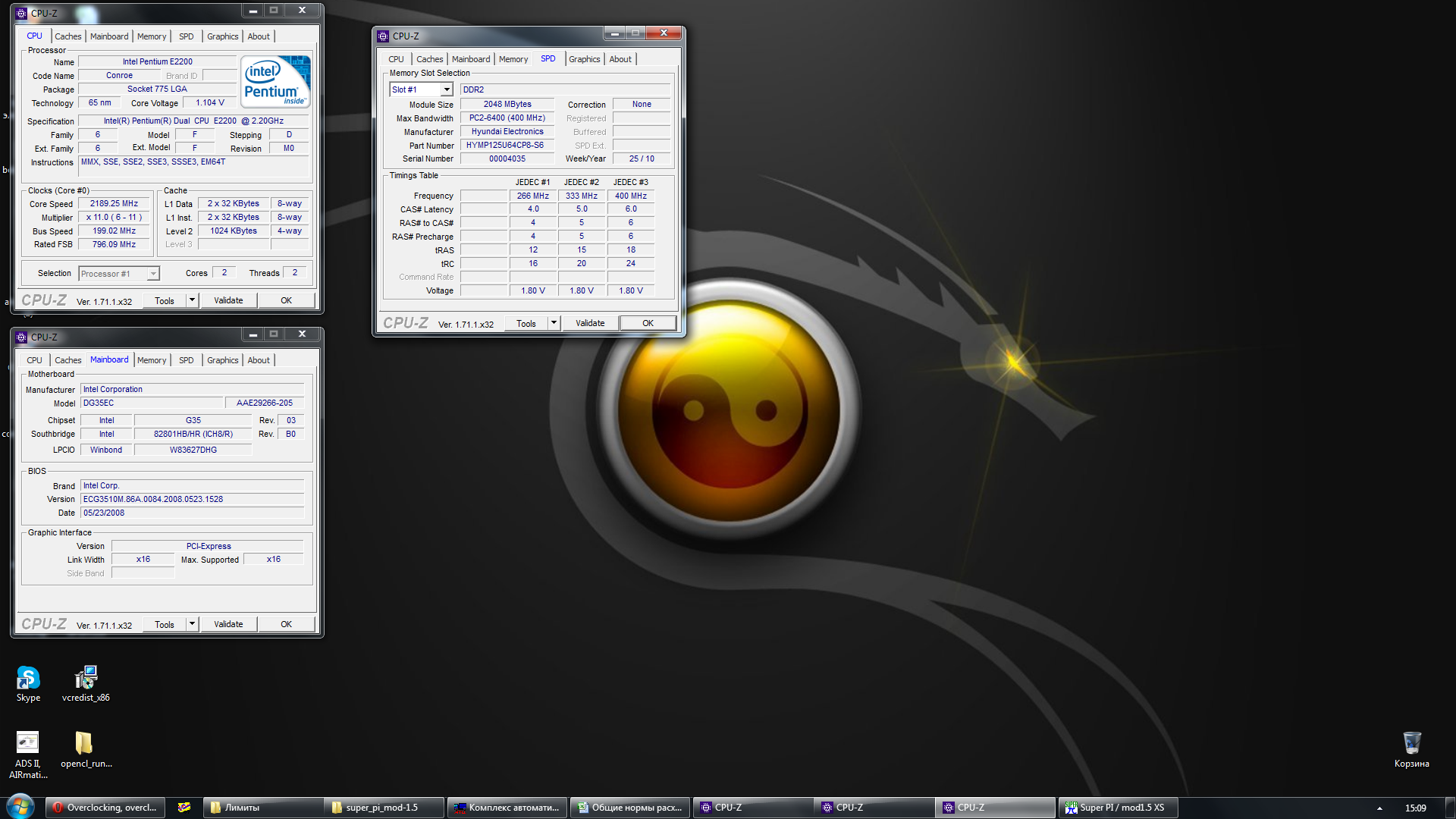Click the PC2-6400 (400 MHz) bandwidth value
Screen dimensions: 1456x819
(x=507, y=118)
